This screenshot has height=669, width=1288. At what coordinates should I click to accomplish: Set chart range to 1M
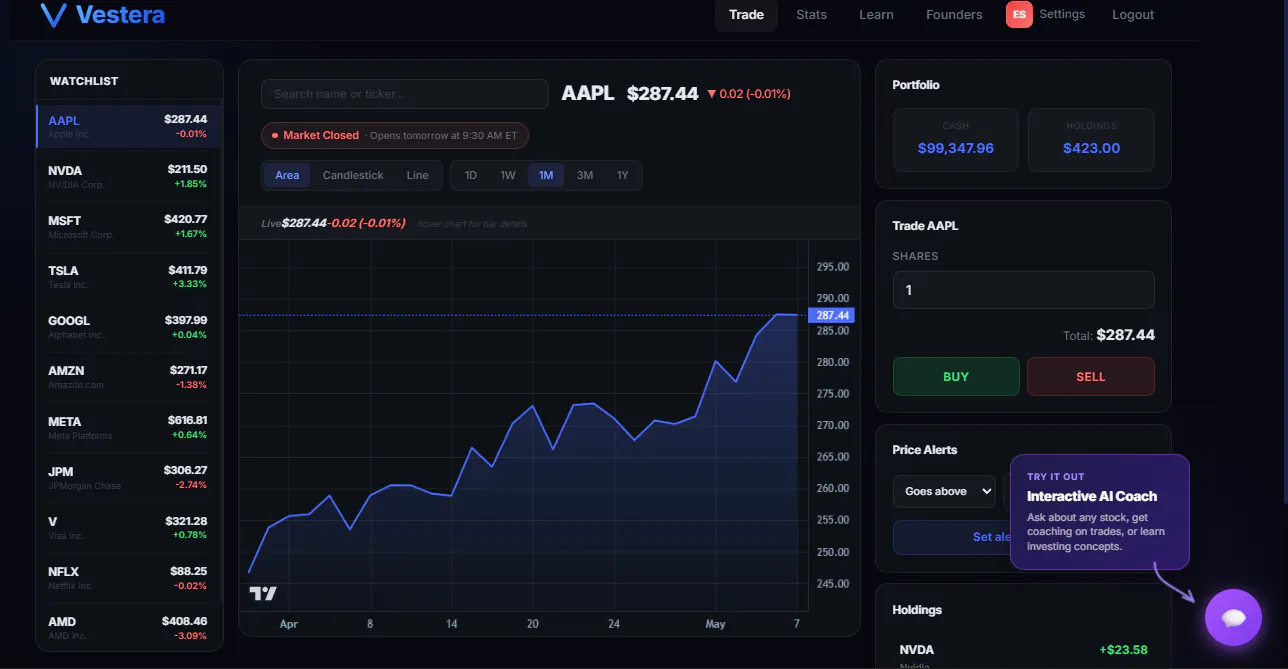point(546,175)
